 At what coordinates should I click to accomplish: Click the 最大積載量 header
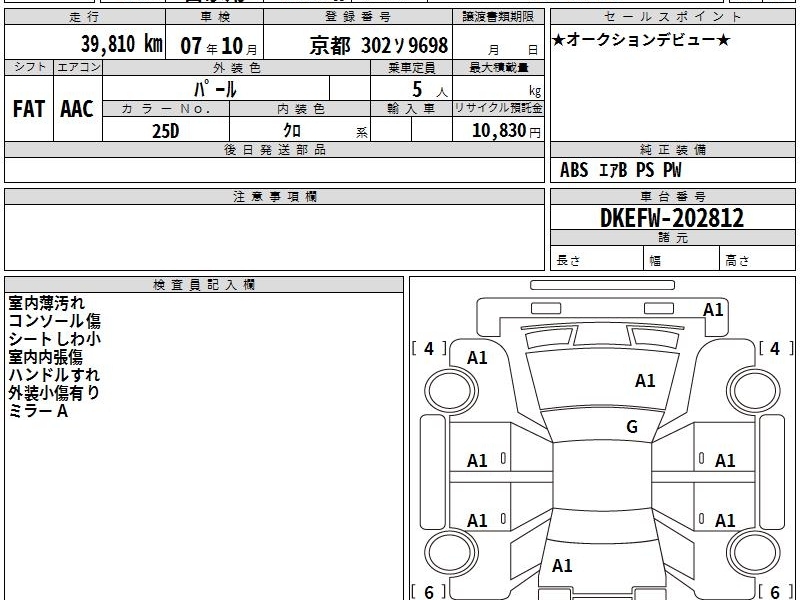click(498, 68)
